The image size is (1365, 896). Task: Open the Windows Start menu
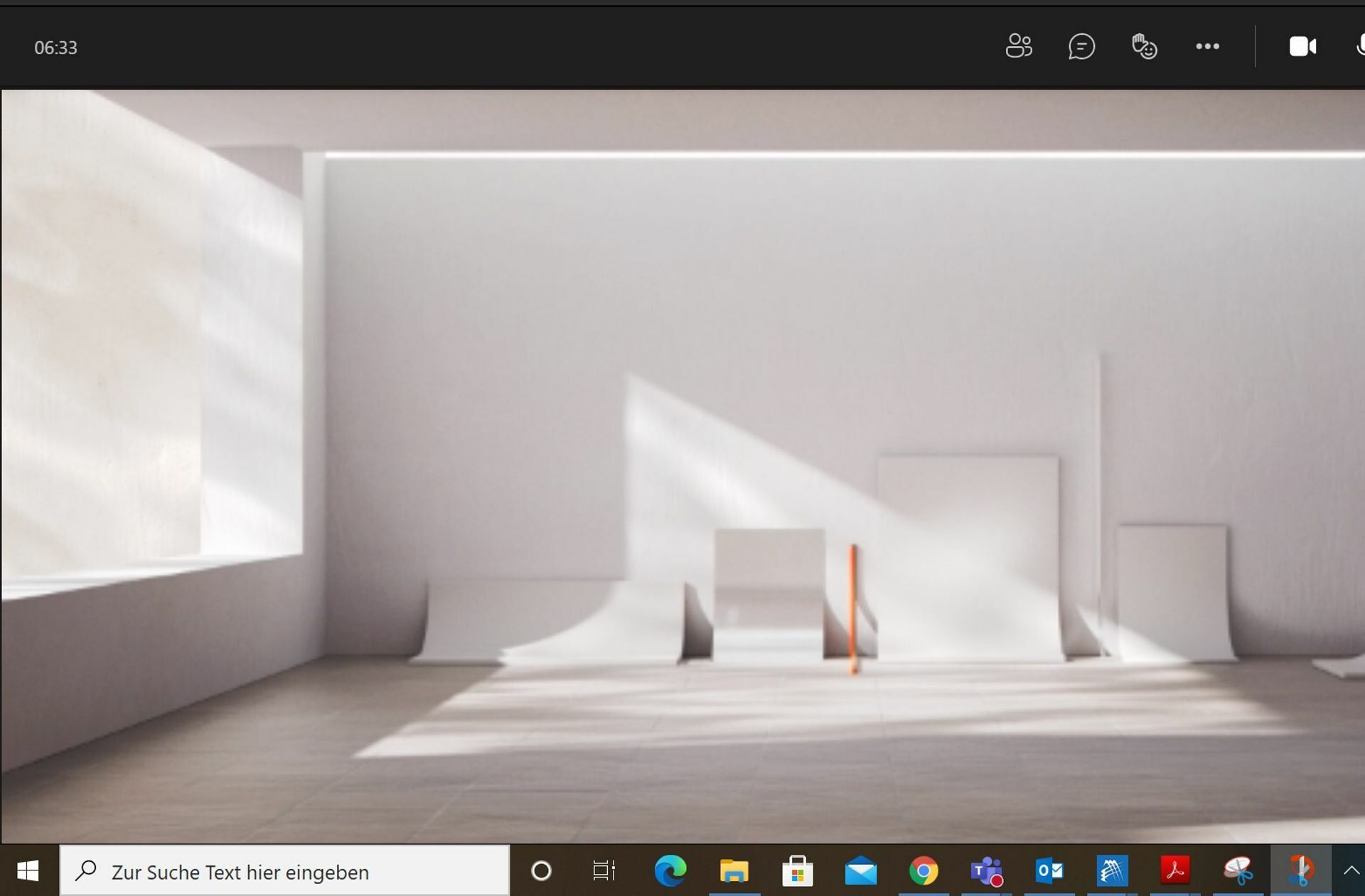[28, 870]
